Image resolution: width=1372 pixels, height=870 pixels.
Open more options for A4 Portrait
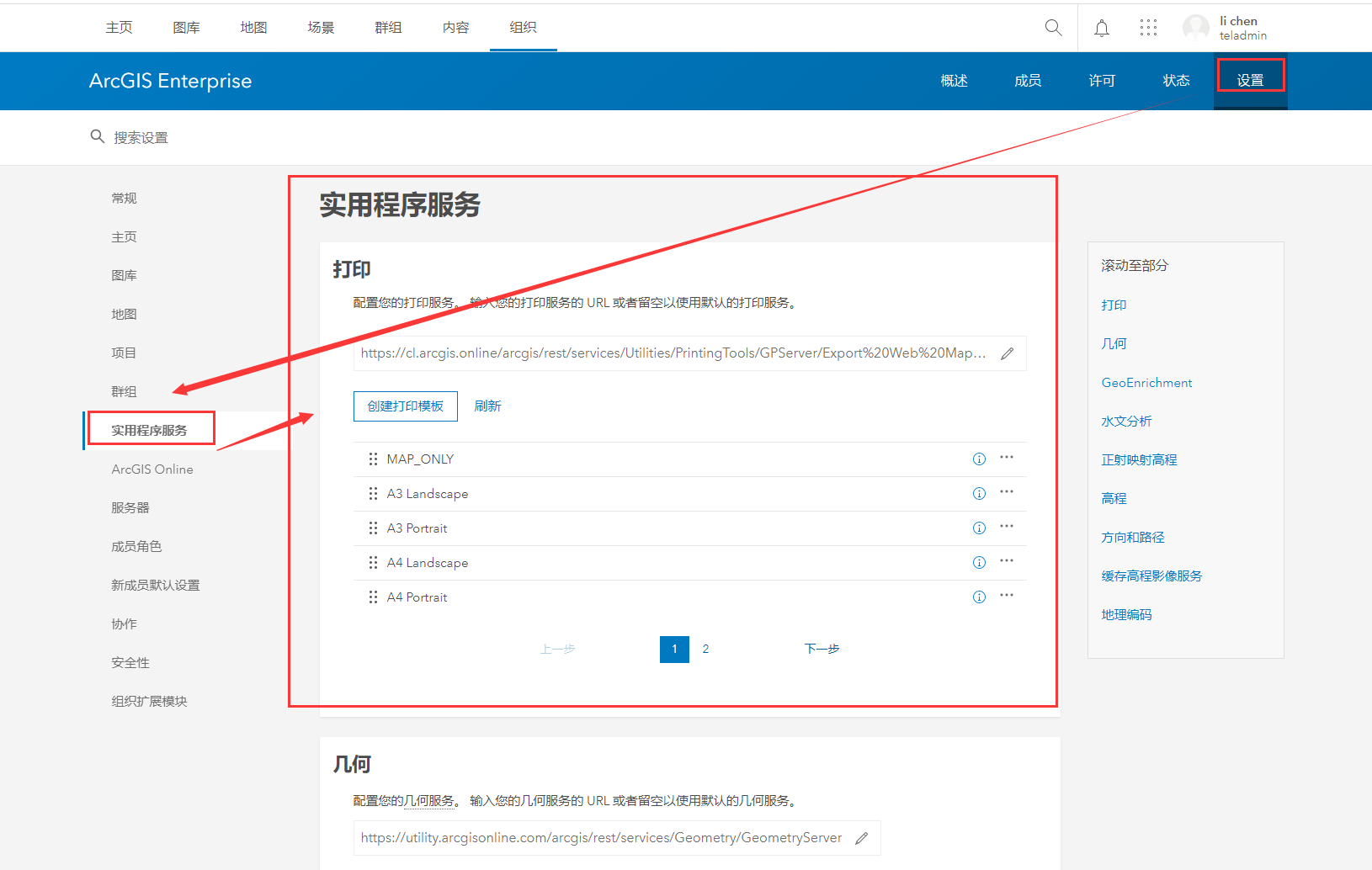click(x=1007, y=596)
